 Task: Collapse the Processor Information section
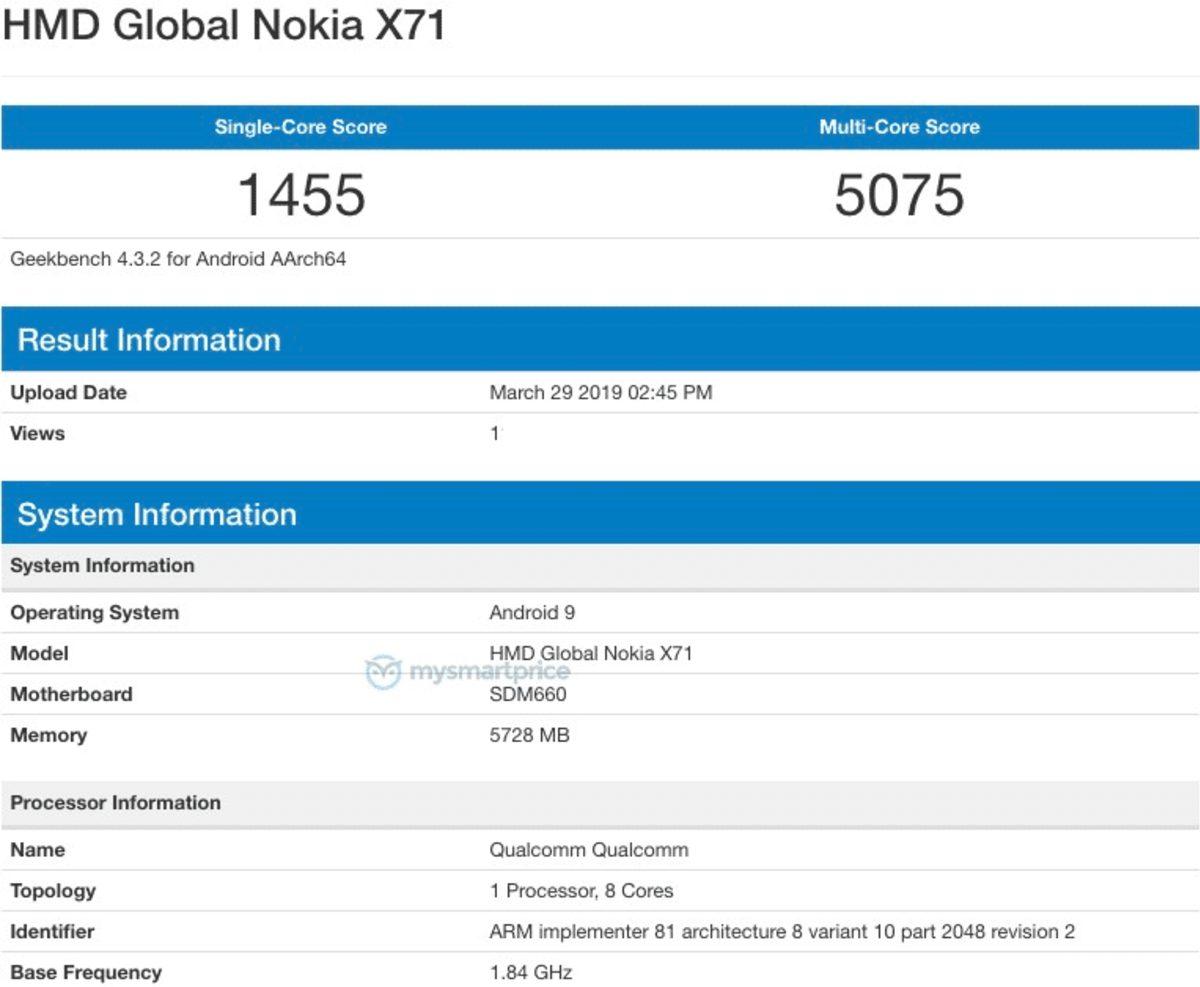click(115, 802)
